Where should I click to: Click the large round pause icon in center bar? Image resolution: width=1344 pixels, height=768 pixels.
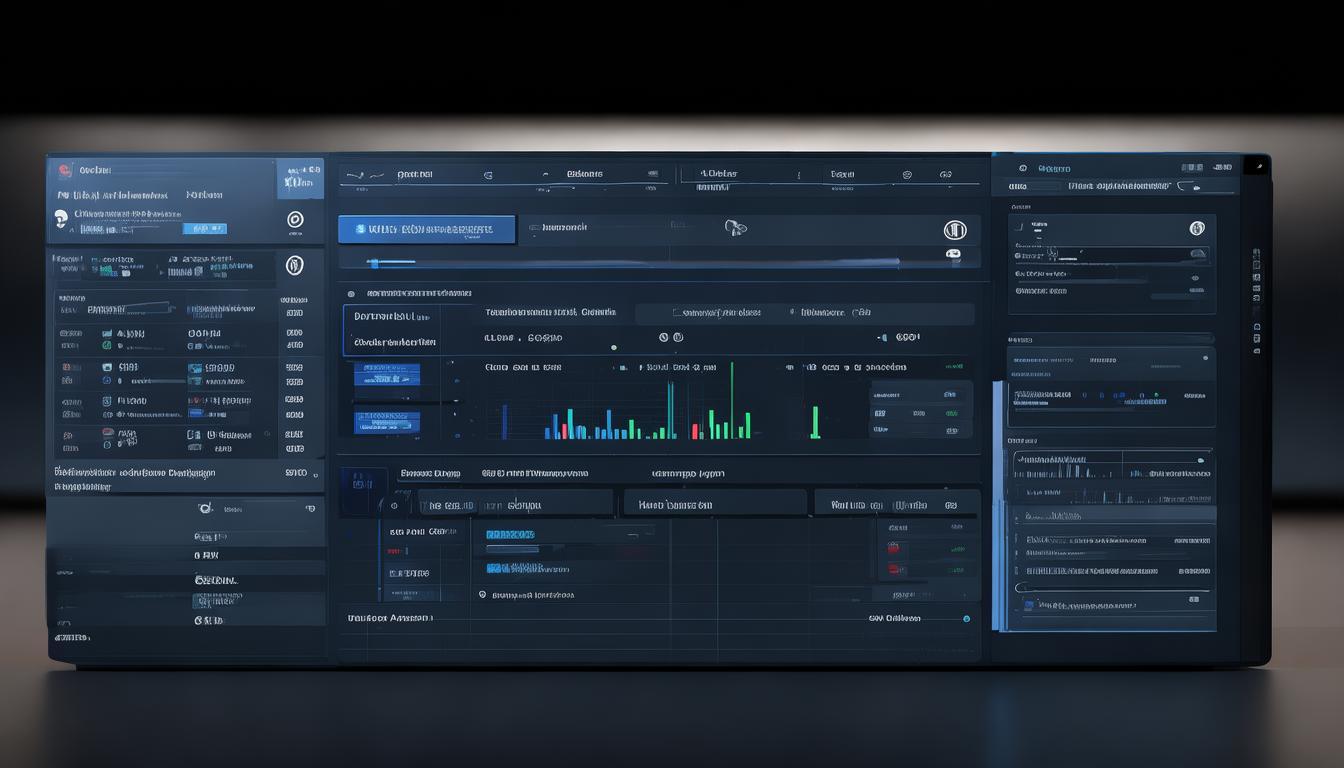tap(955, 230)
